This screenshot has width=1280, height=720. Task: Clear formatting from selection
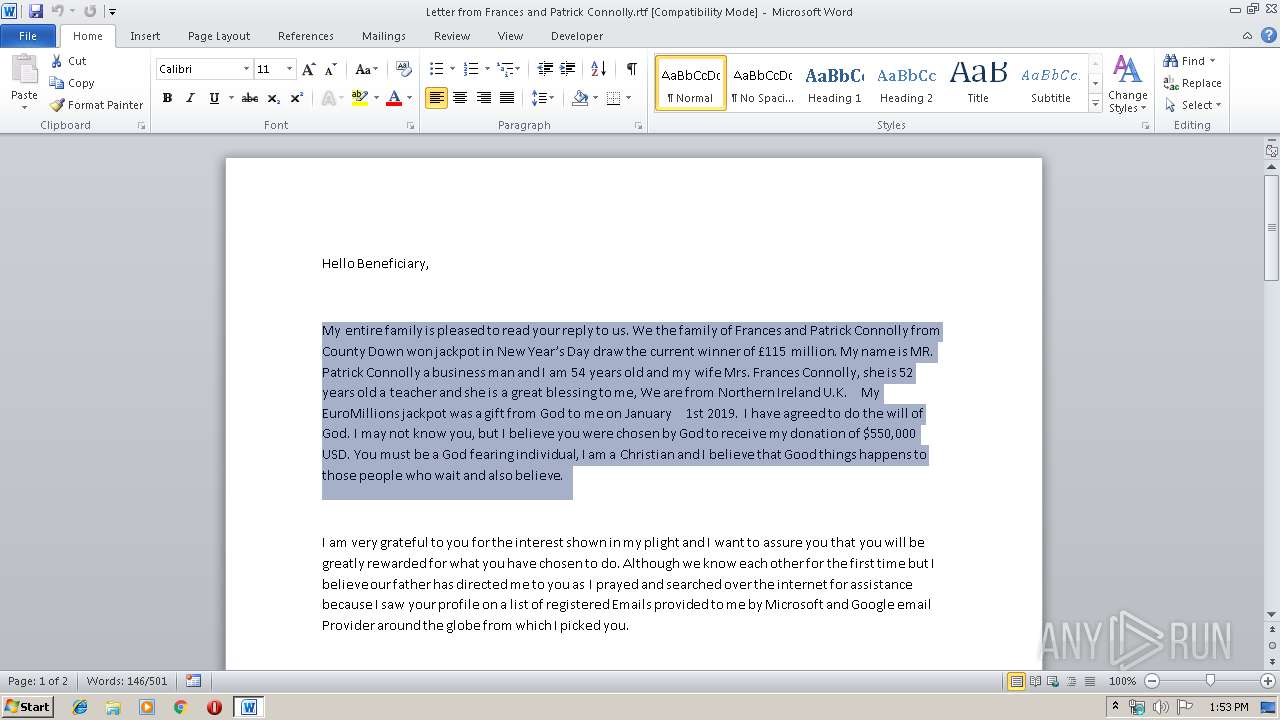point(404,69)
